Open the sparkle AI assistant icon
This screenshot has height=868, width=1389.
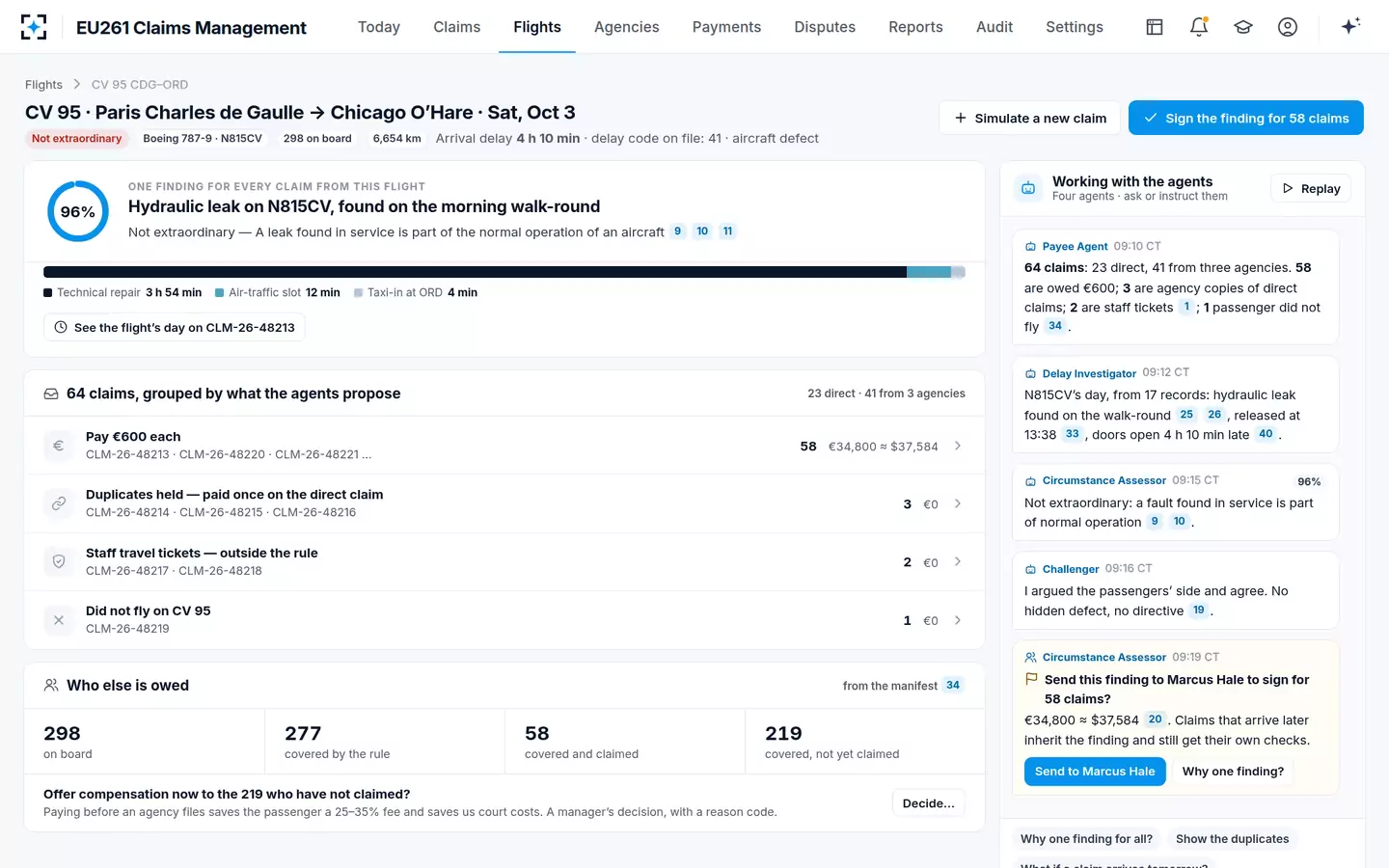coord(1350,26)
